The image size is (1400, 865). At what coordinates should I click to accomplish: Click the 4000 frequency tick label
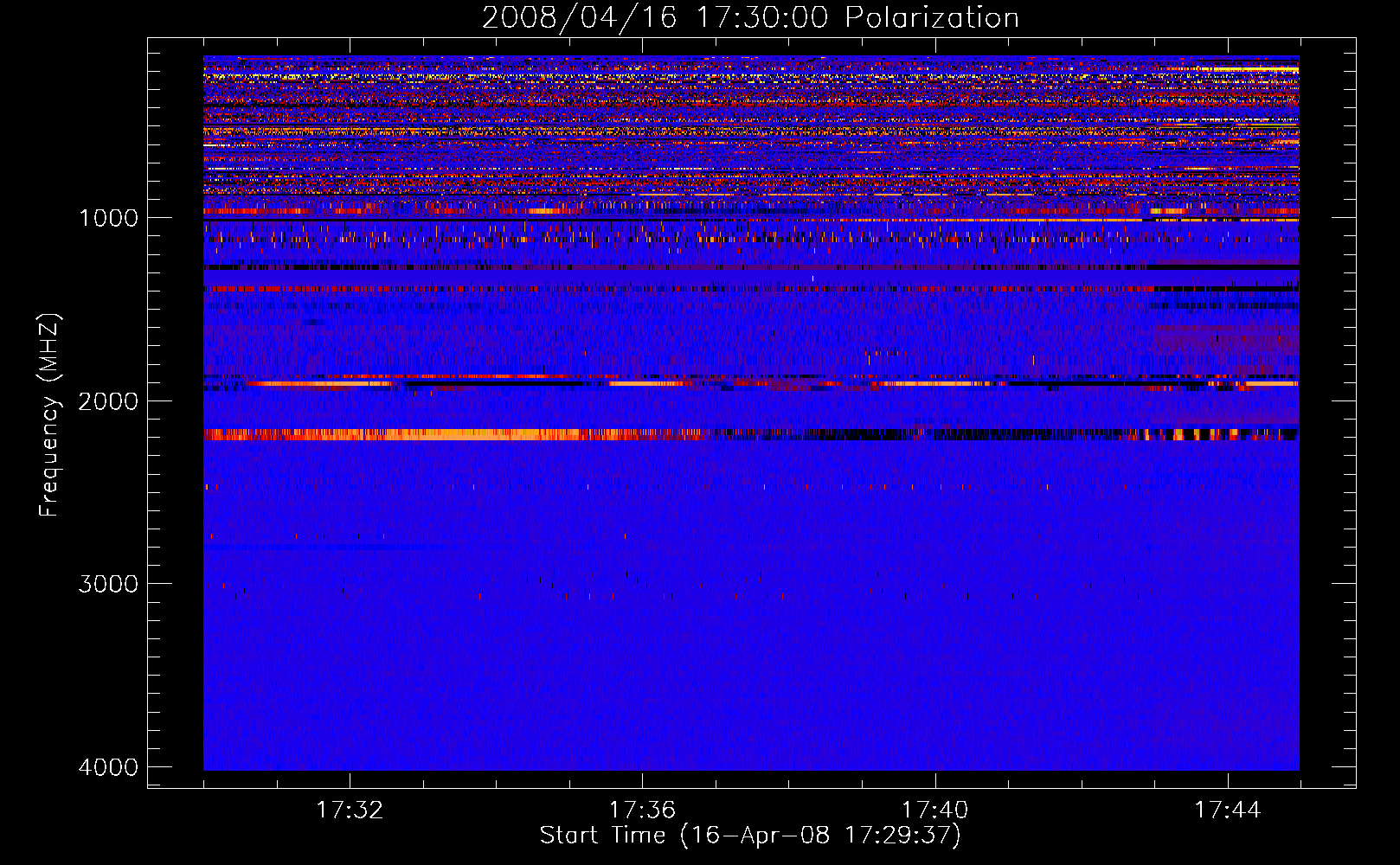pyautogui.click(x=109, y=767)
